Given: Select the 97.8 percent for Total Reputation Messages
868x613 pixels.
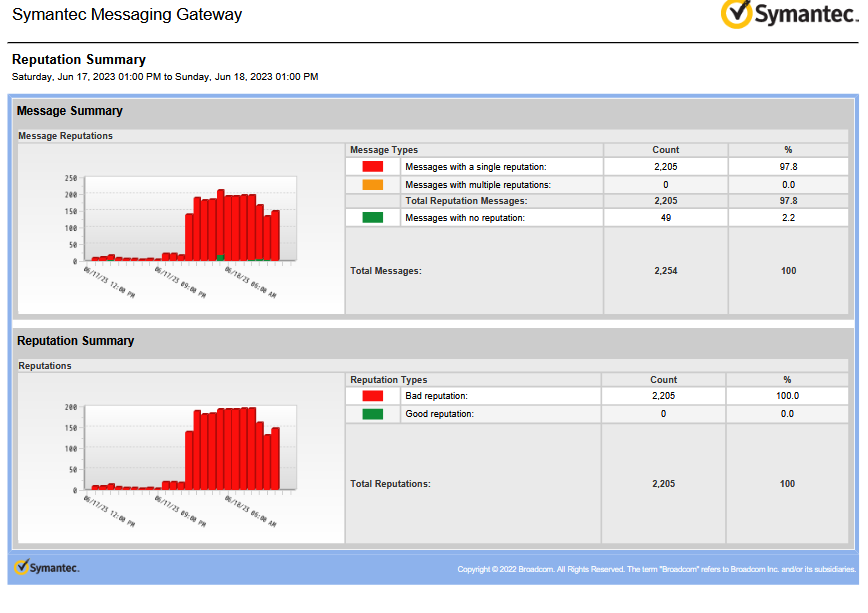Looking at the screenshot, I should tap(788, 201).
